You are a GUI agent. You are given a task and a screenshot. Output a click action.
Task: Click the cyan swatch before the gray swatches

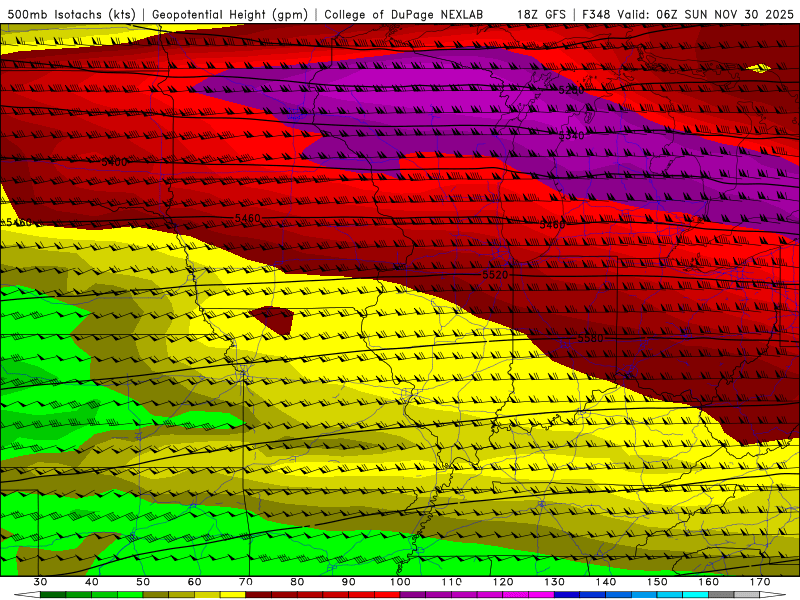695,595
